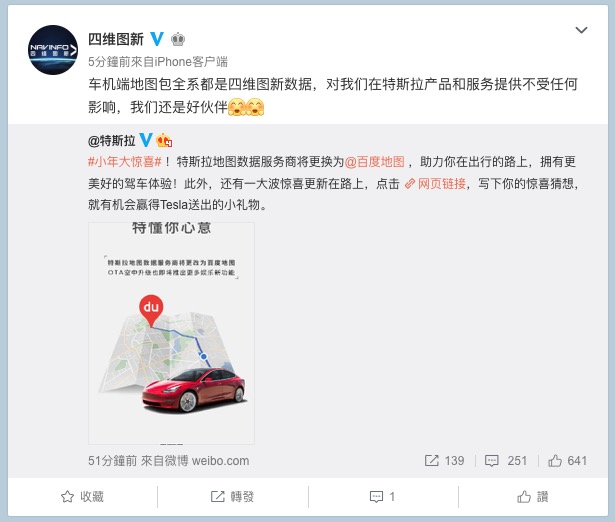Click the crown membership icon beside 四维图新
This screenshot has width=615, height=522.
(x=178, y=39)
